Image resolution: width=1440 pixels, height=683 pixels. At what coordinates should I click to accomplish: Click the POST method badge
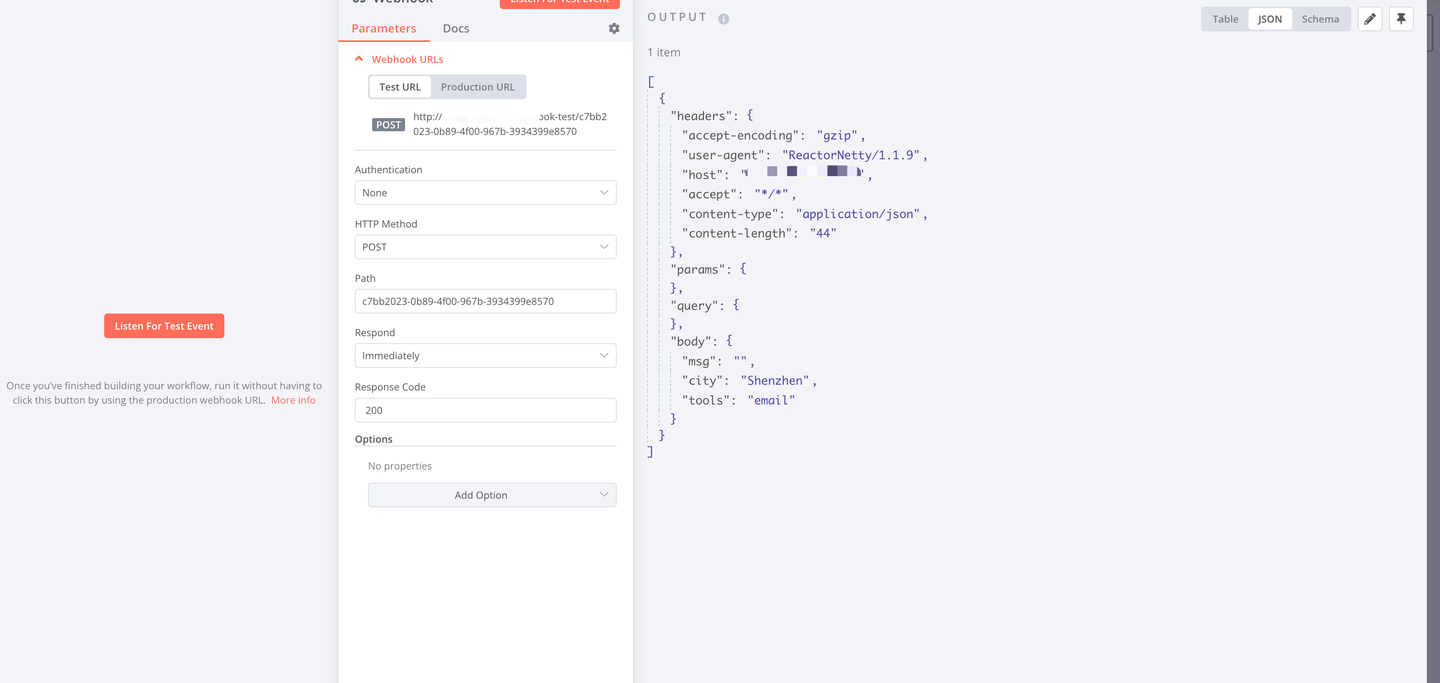click(x=388, y=125)
